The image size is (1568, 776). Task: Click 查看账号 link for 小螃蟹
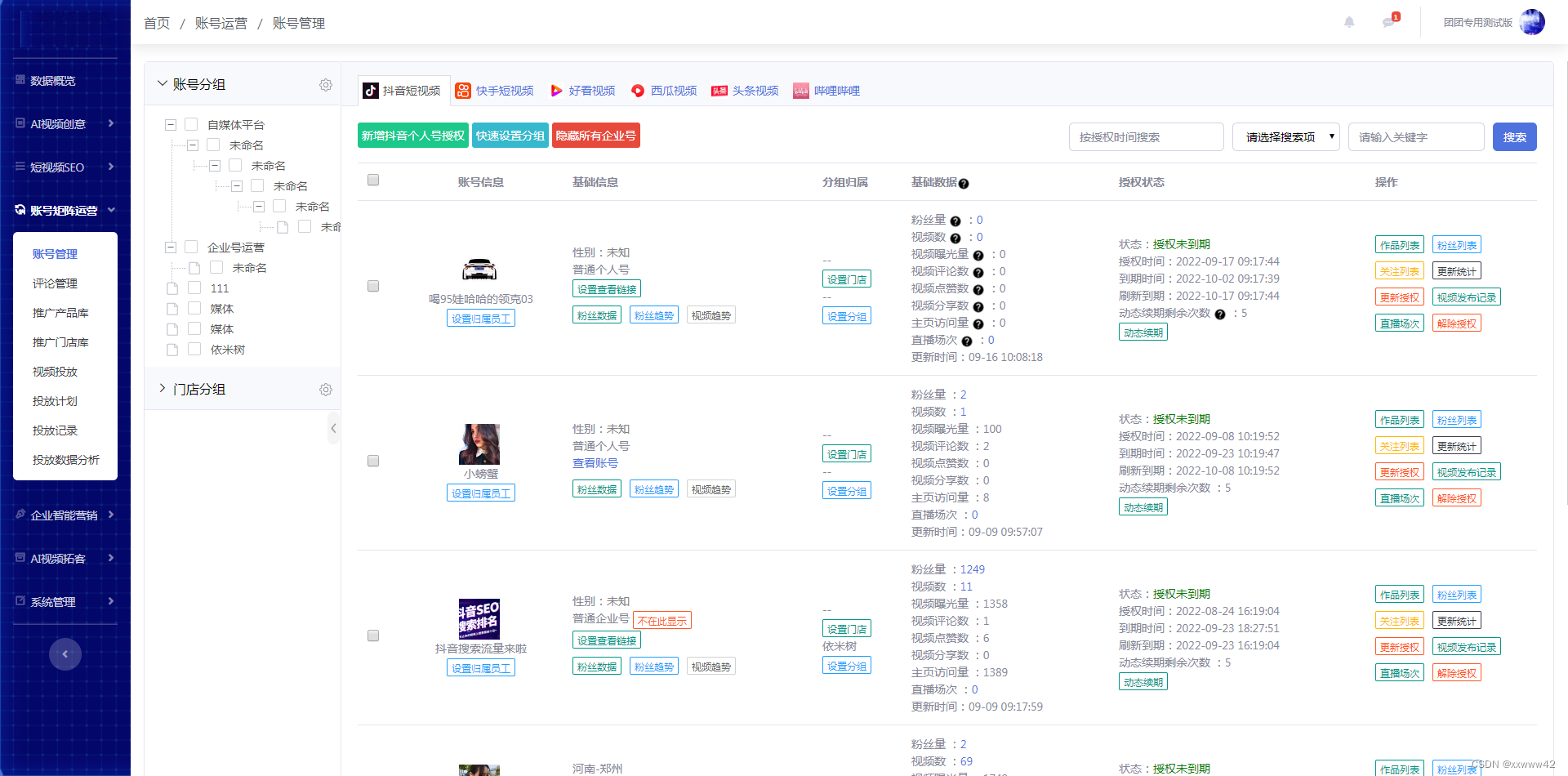595,463
